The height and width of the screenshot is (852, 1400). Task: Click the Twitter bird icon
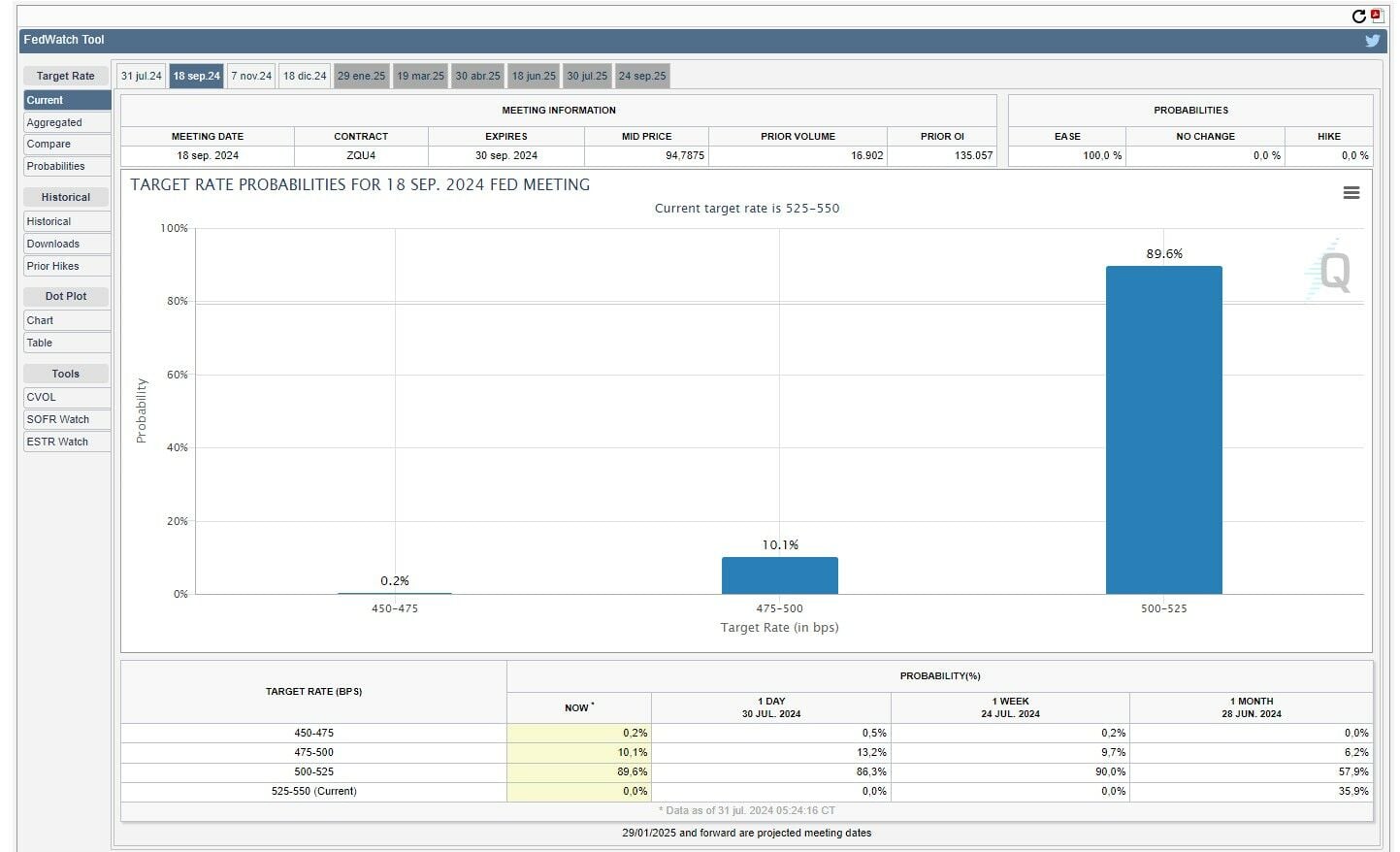pos(1372,41)
